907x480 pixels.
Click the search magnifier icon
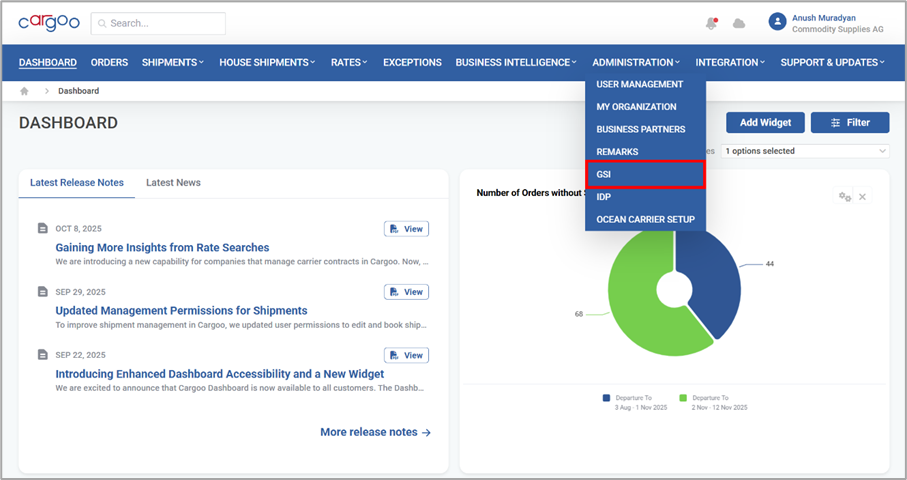pos(102,24)
